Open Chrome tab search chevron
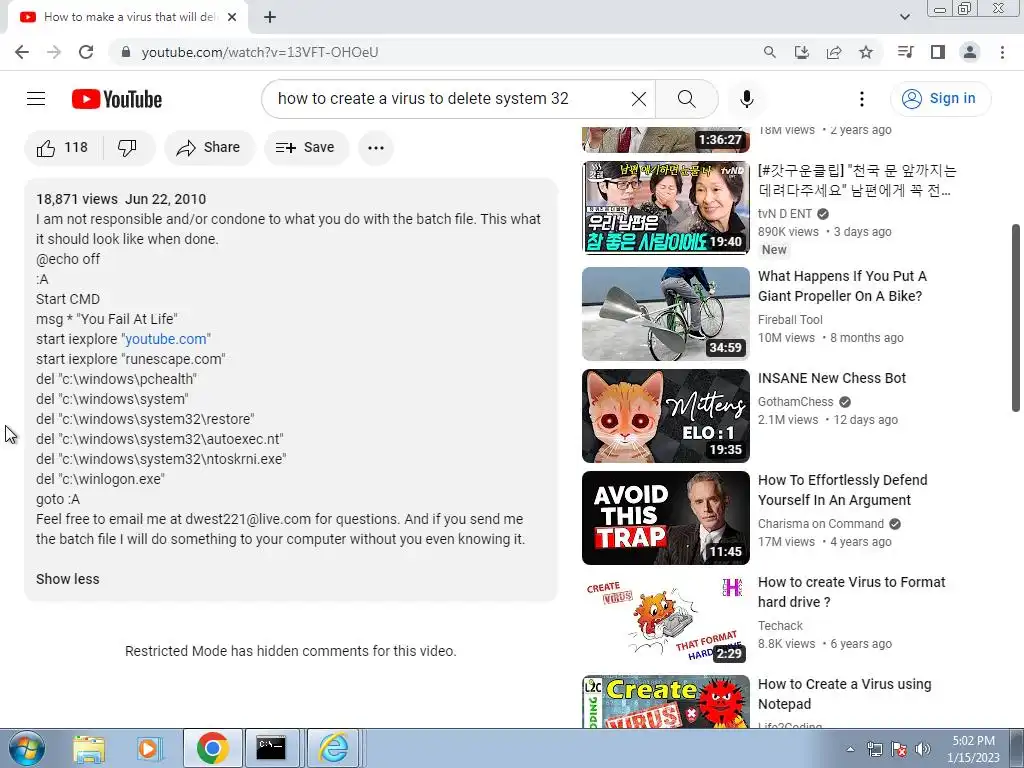 pyautogui.click(x=904, y=17)
